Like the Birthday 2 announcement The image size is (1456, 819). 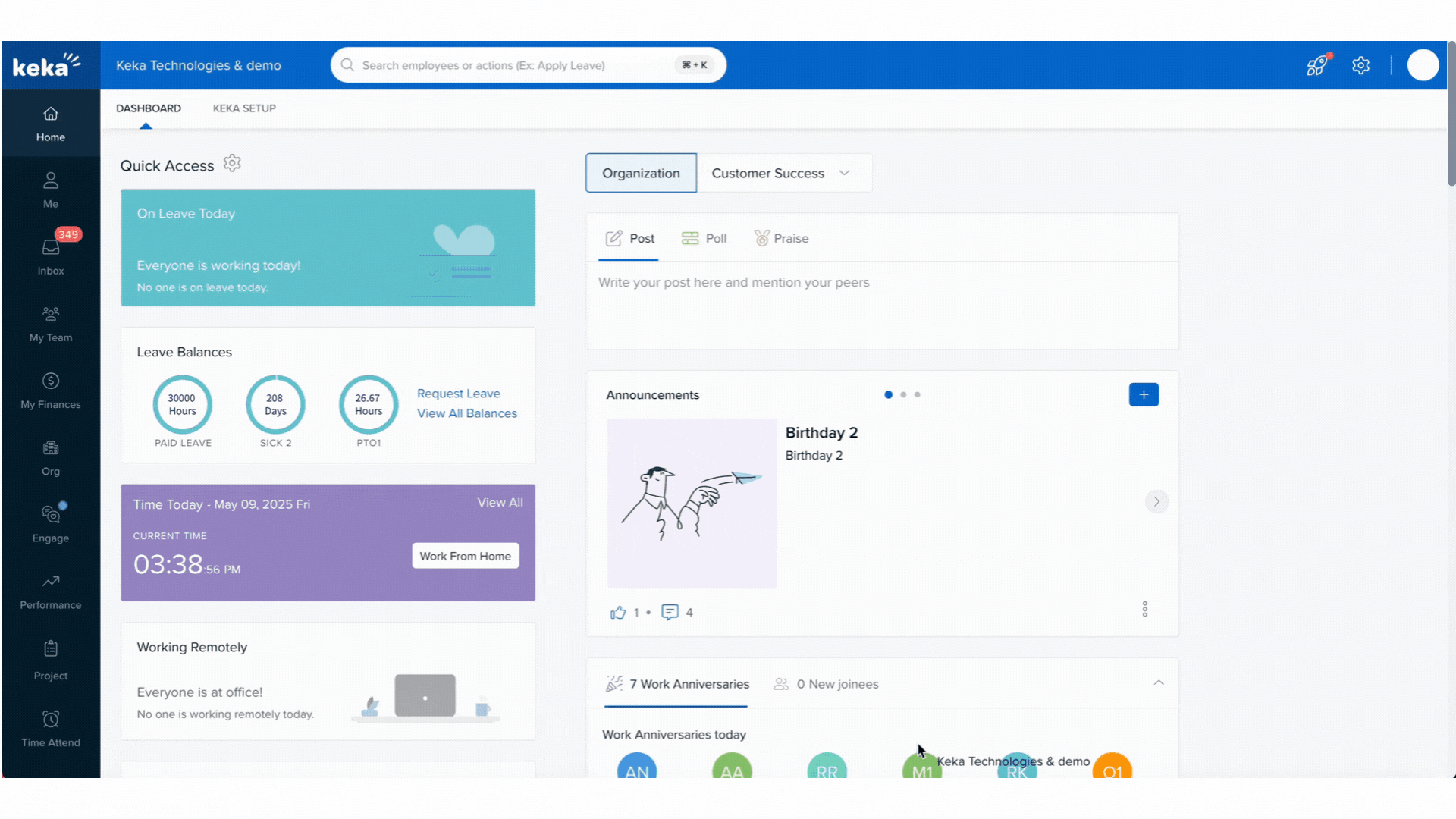(618, 613)
